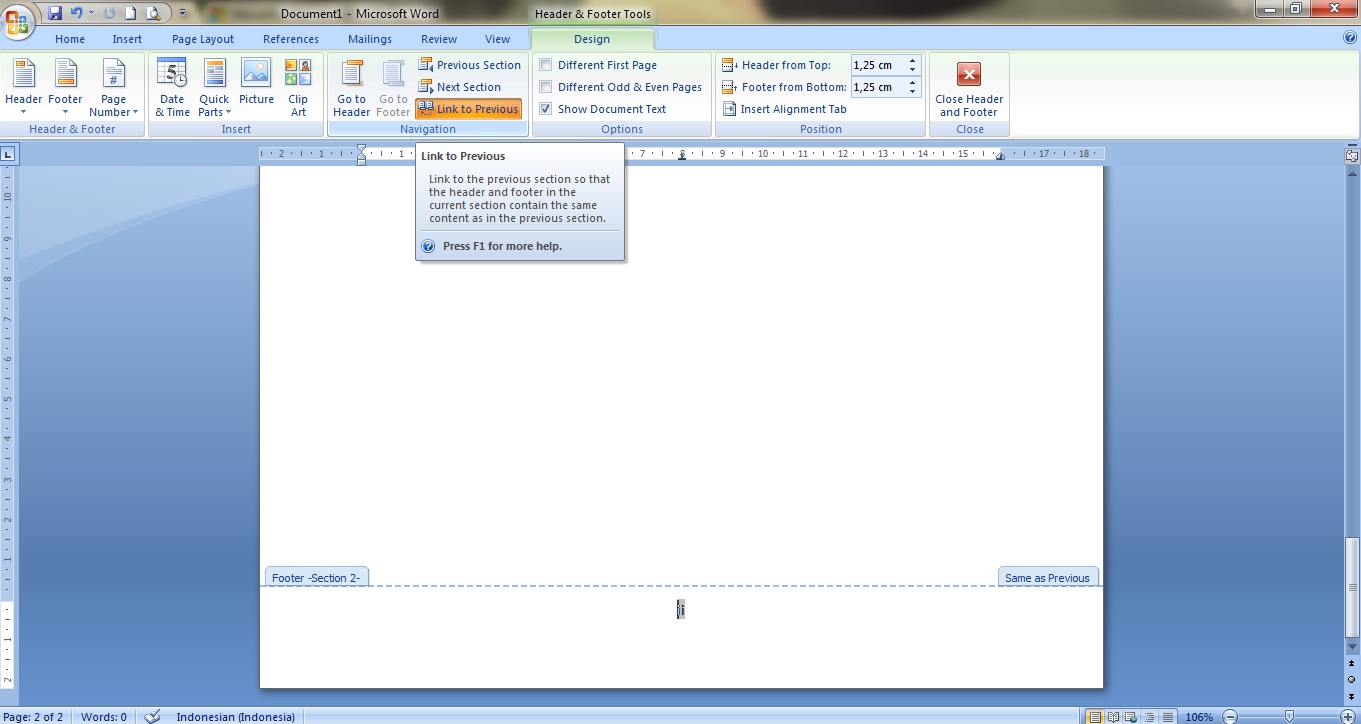Image resolution: width=1361 pixels, height=724 pixels.
Task: Move the zoom slider handle
Action: click(x=1289, y=717)
